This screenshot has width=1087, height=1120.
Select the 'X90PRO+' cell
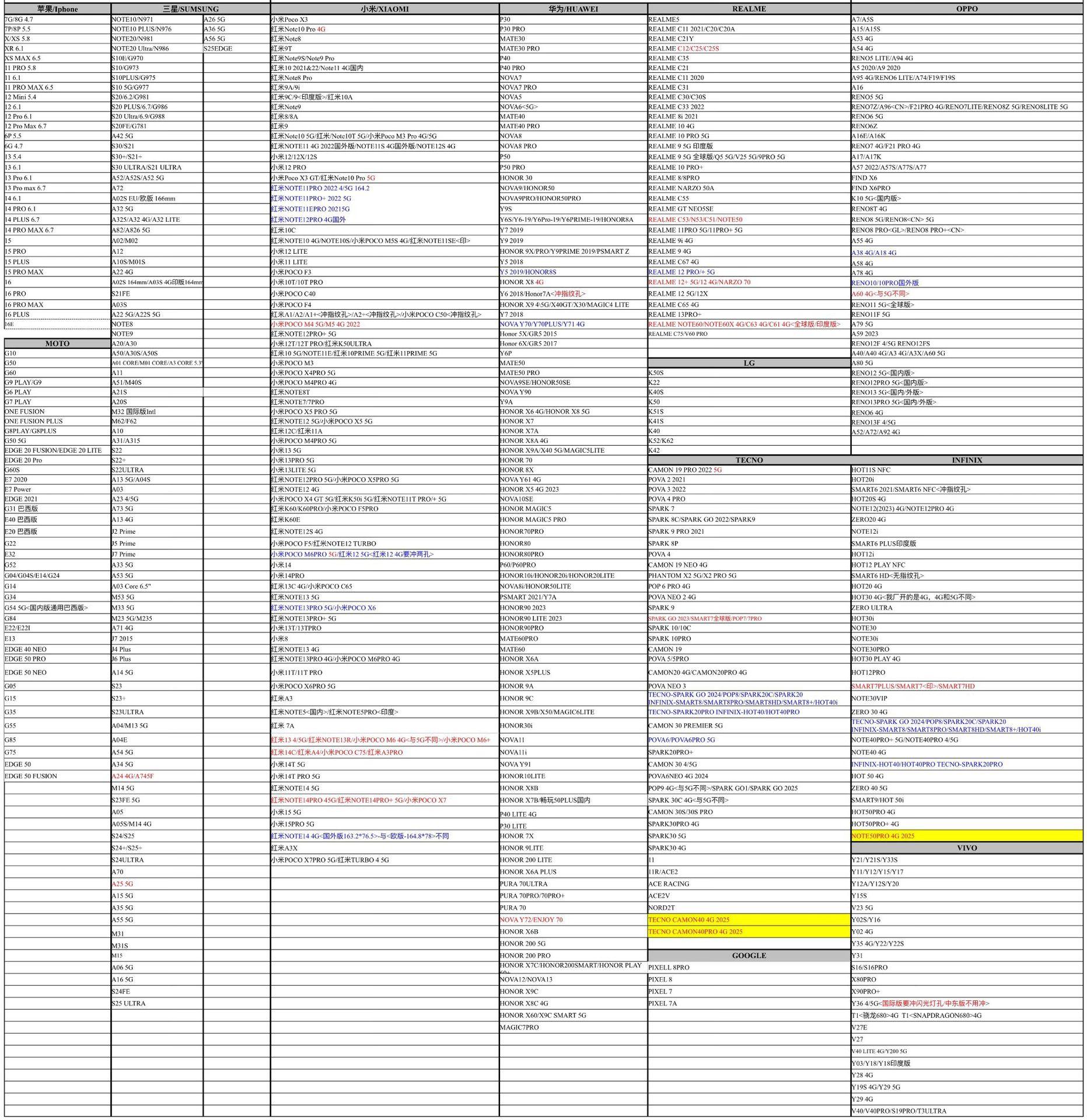click(x=967, y=991)
